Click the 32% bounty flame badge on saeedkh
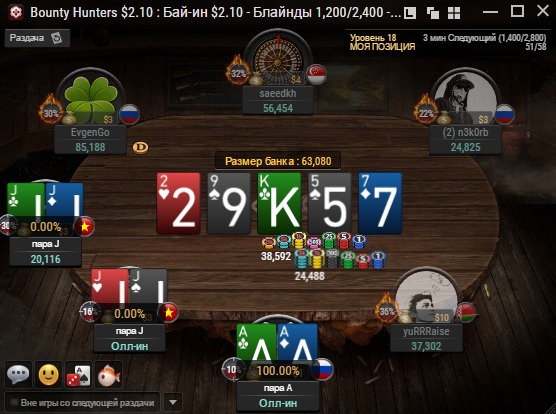This screenshot has width=556, height=414. click(238, 73)
